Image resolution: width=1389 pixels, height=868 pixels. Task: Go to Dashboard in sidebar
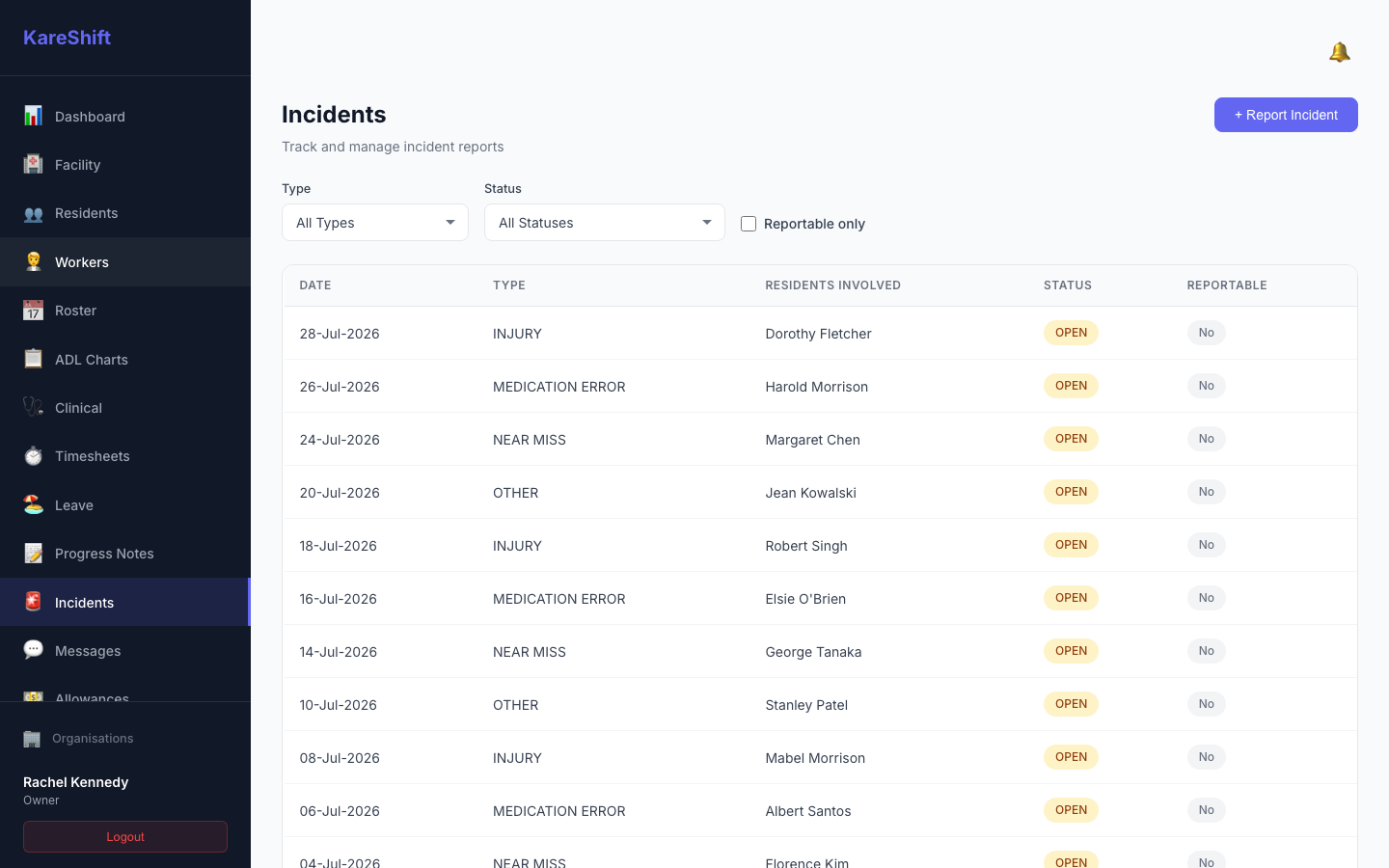coord(125,116)
